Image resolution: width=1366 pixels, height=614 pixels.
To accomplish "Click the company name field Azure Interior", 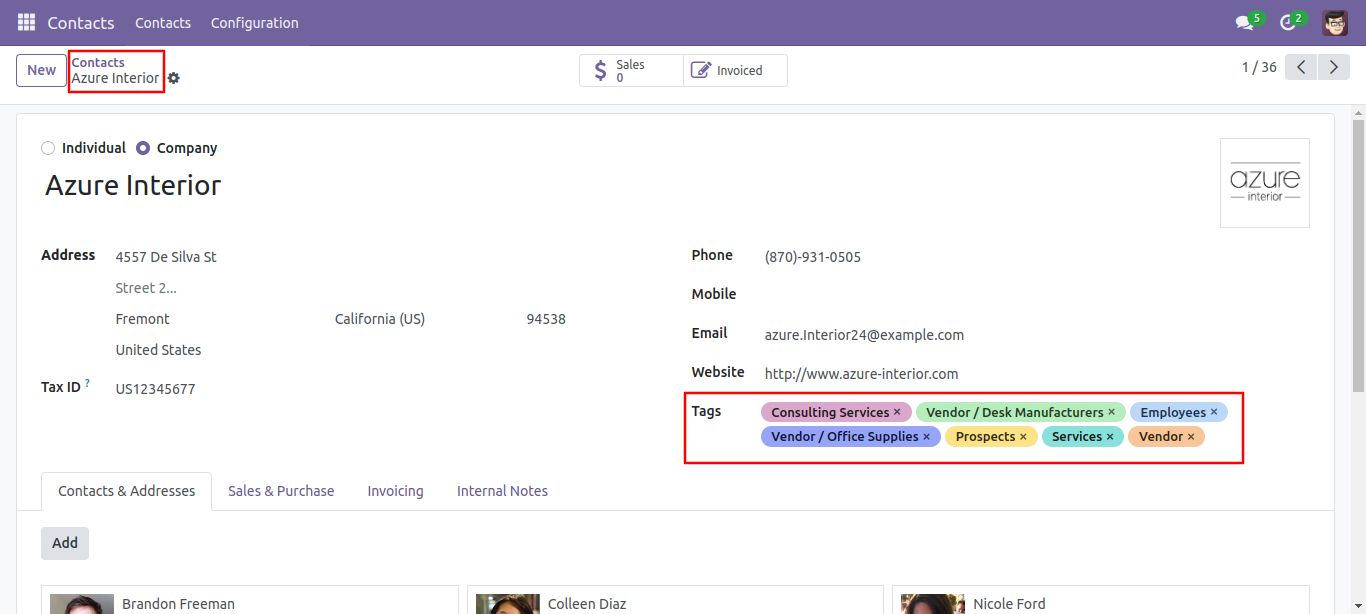I will 133,186.
